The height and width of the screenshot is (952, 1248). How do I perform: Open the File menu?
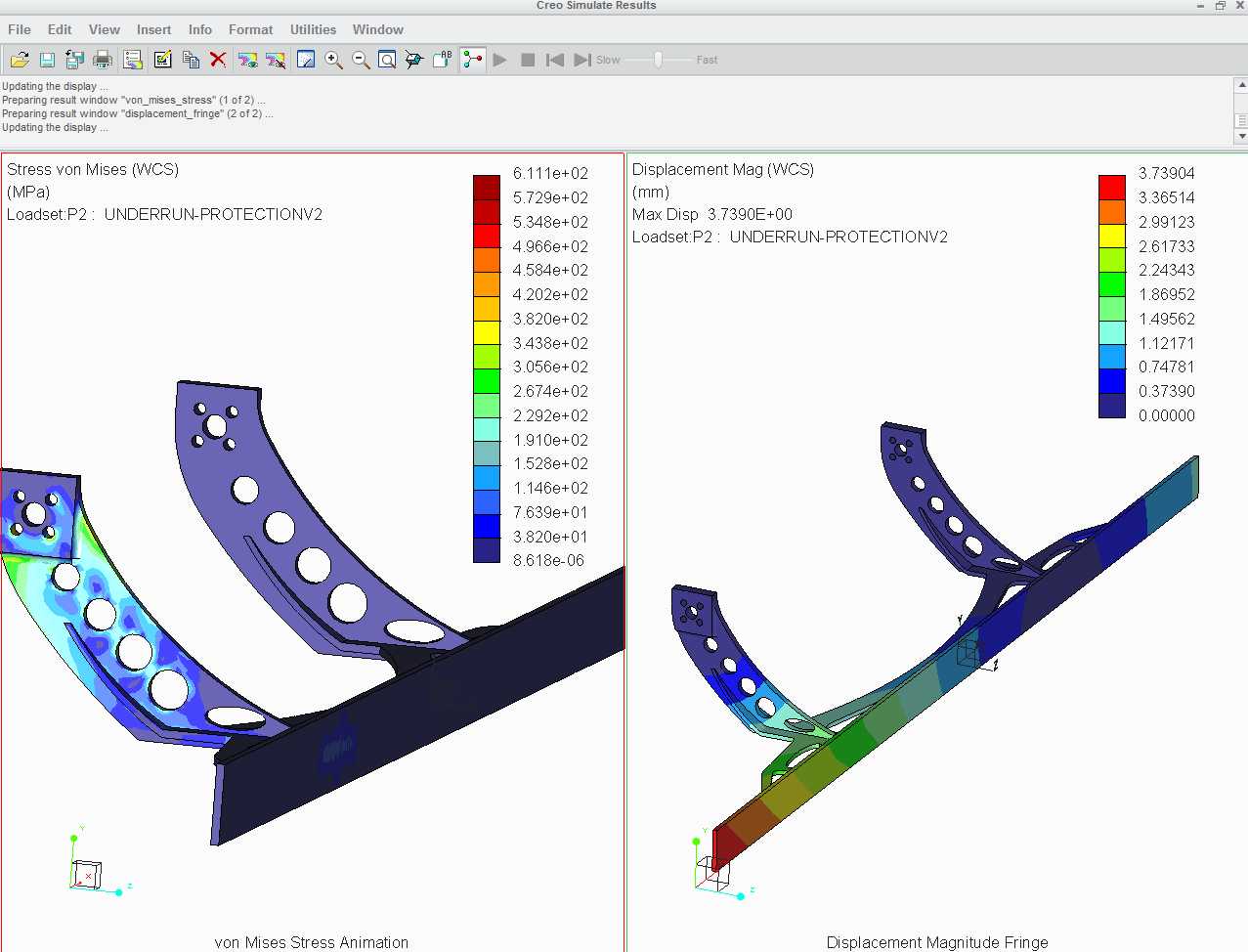pyautogui.click(x=20, y=29)
